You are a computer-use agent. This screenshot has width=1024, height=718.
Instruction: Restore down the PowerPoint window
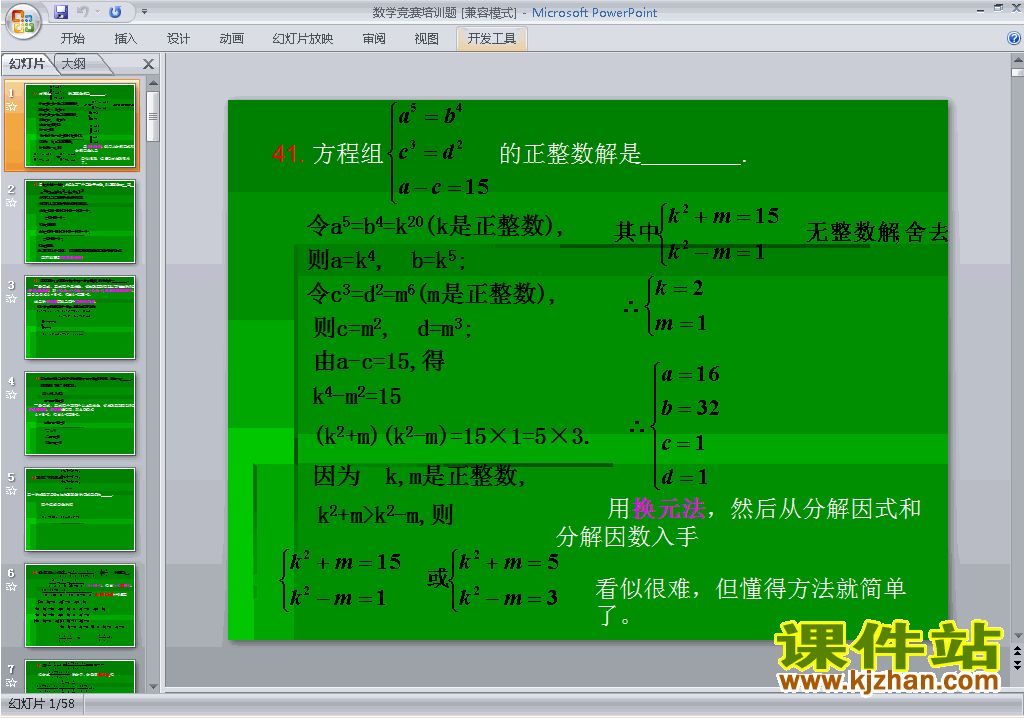click(x=998, y=8)
